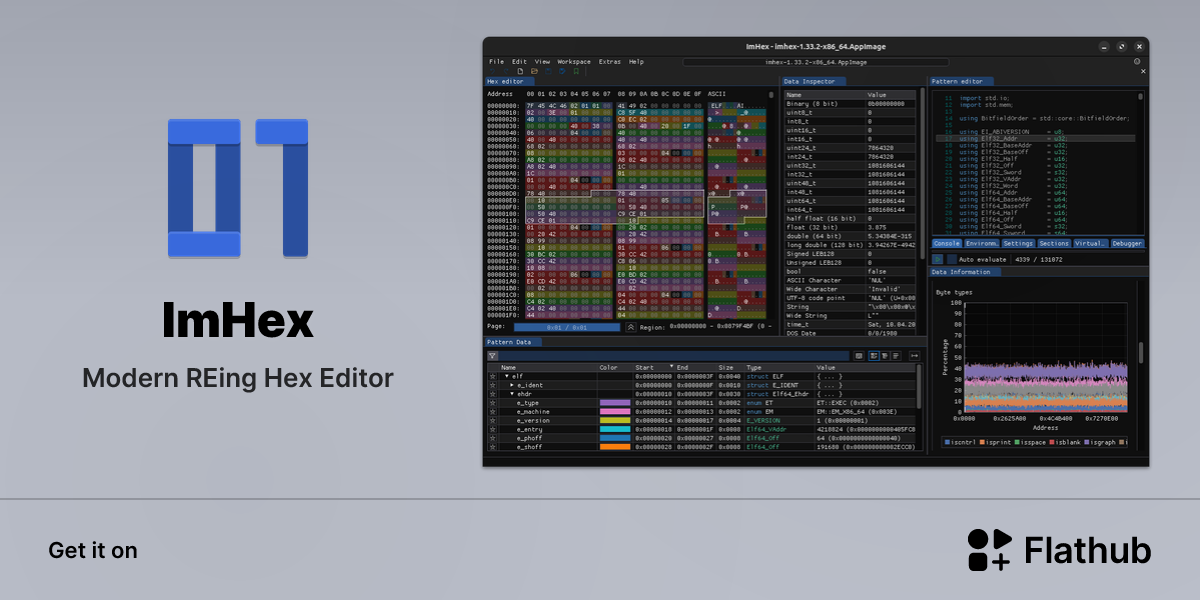Screen dimensions: 1200x600
Task: Open the Help menu
Action: pyautogui.click(x=636, y=62)
